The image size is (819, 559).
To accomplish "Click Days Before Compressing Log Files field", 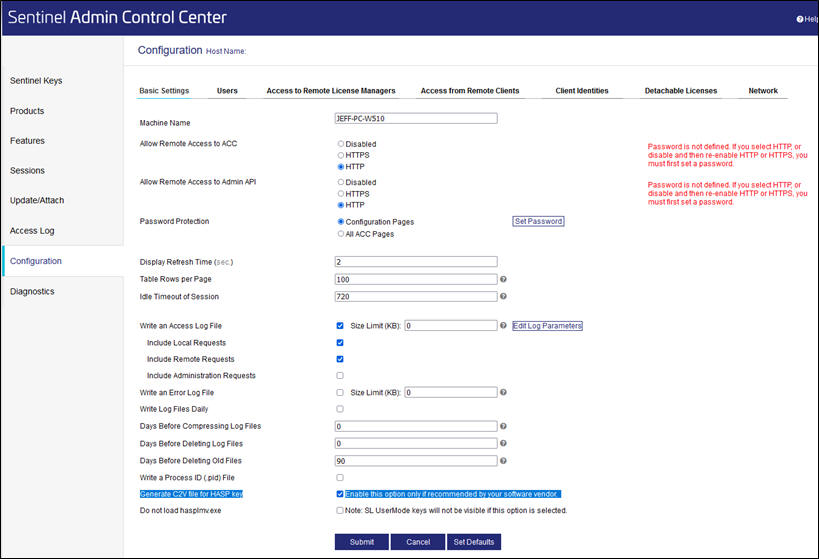I will 416,426.
